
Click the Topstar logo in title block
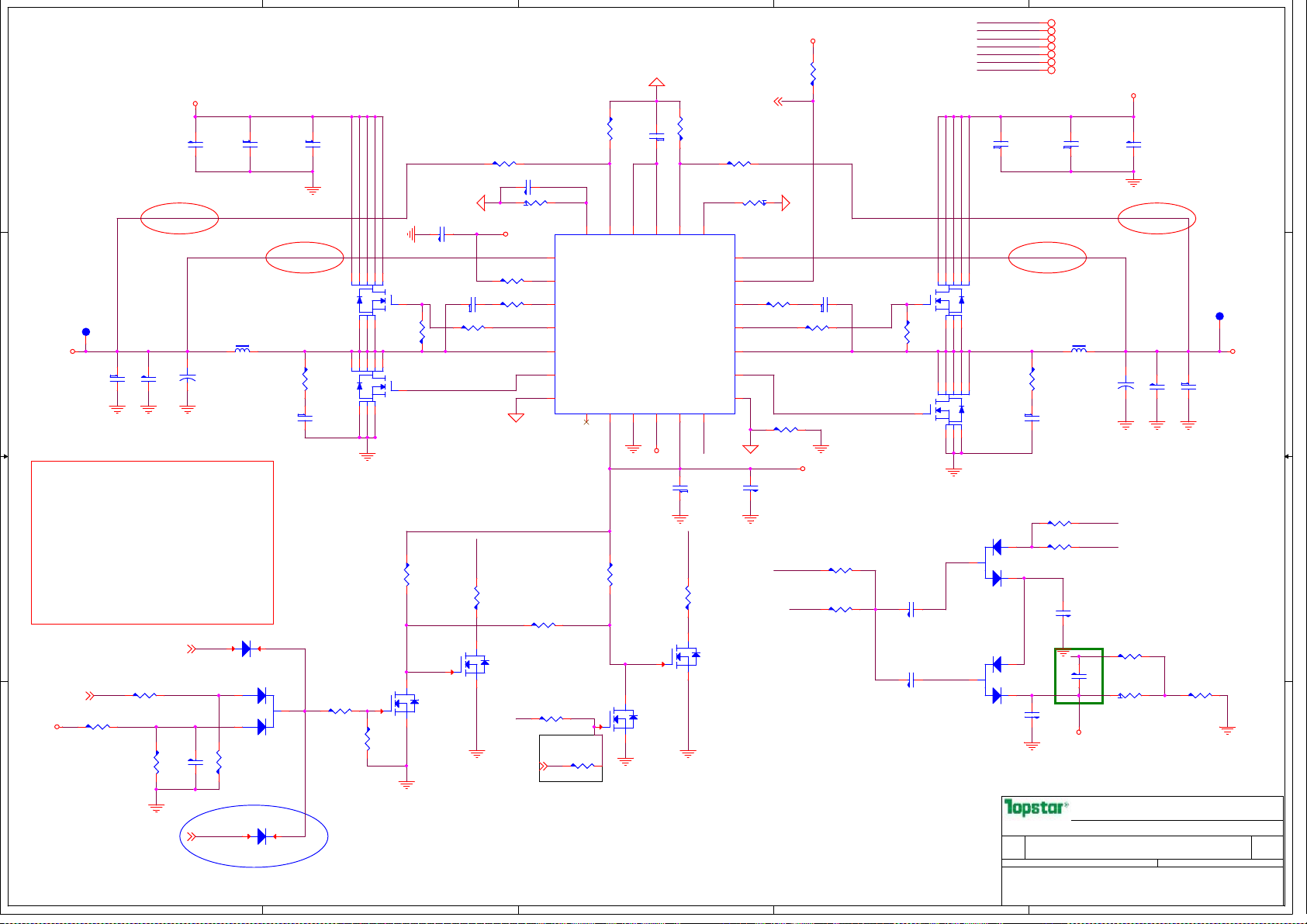point(1036,808)
